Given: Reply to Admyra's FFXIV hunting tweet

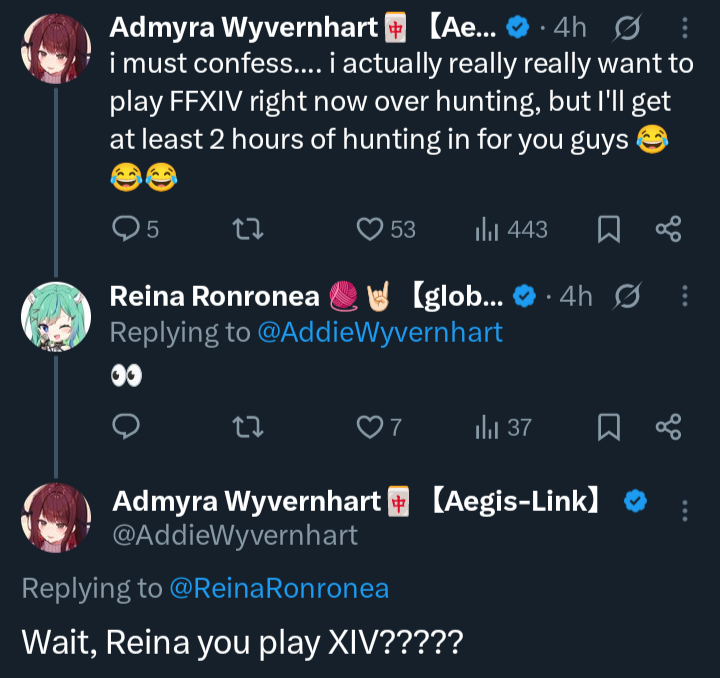Looking at the screenshot, I should point(126,229).
